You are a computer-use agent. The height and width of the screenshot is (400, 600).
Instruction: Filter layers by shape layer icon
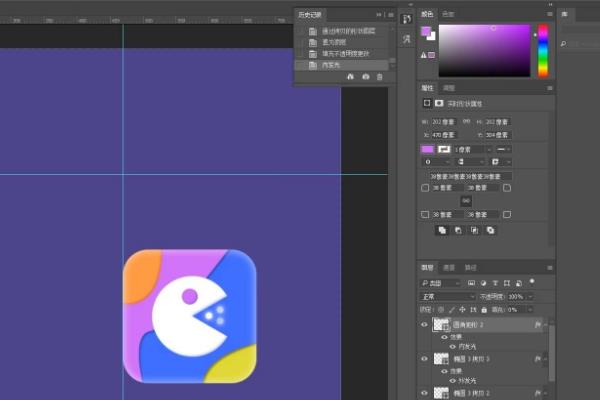point(507,283)
